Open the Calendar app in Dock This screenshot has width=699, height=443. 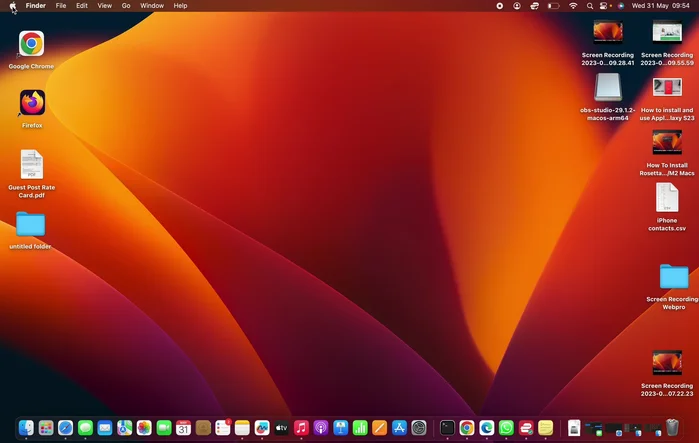point(183,428)
